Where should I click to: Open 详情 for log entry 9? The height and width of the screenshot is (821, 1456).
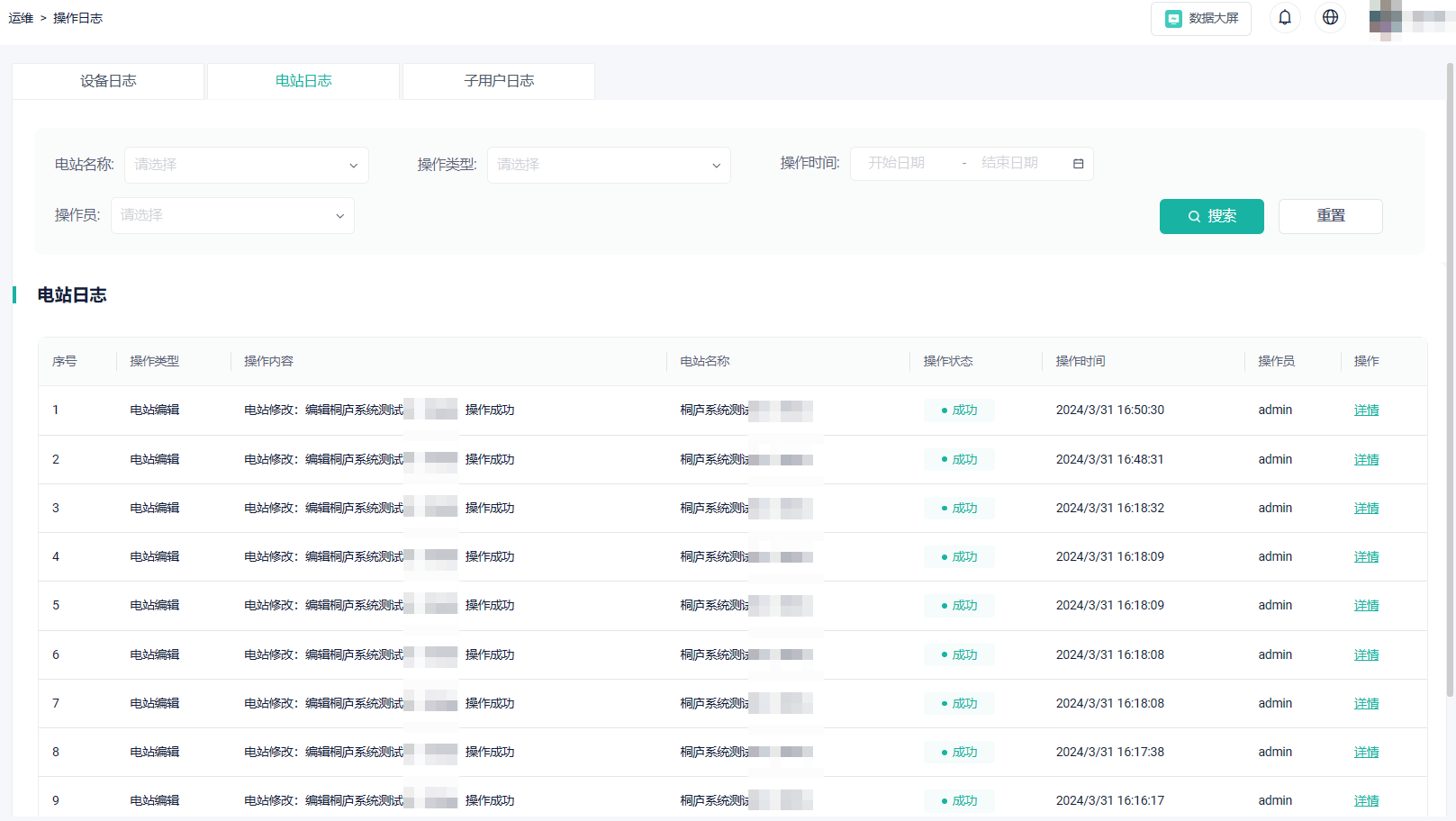pos(1366,799)
